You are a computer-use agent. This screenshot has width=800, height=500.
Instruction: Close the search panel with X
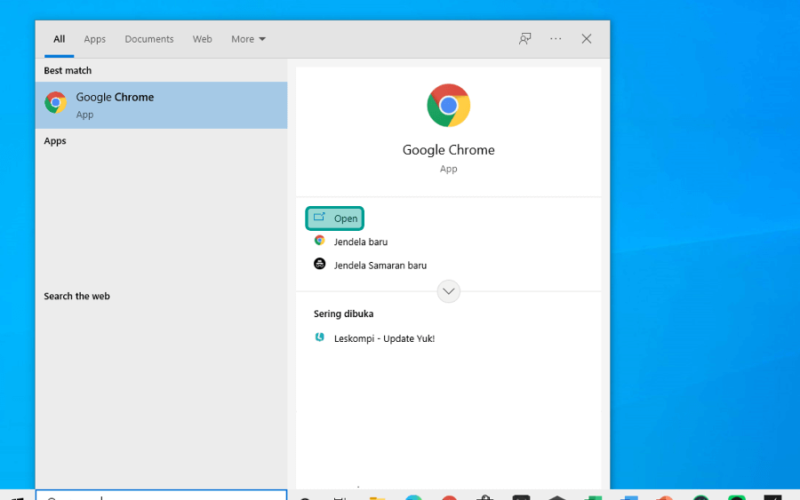[x=586, y=39]
